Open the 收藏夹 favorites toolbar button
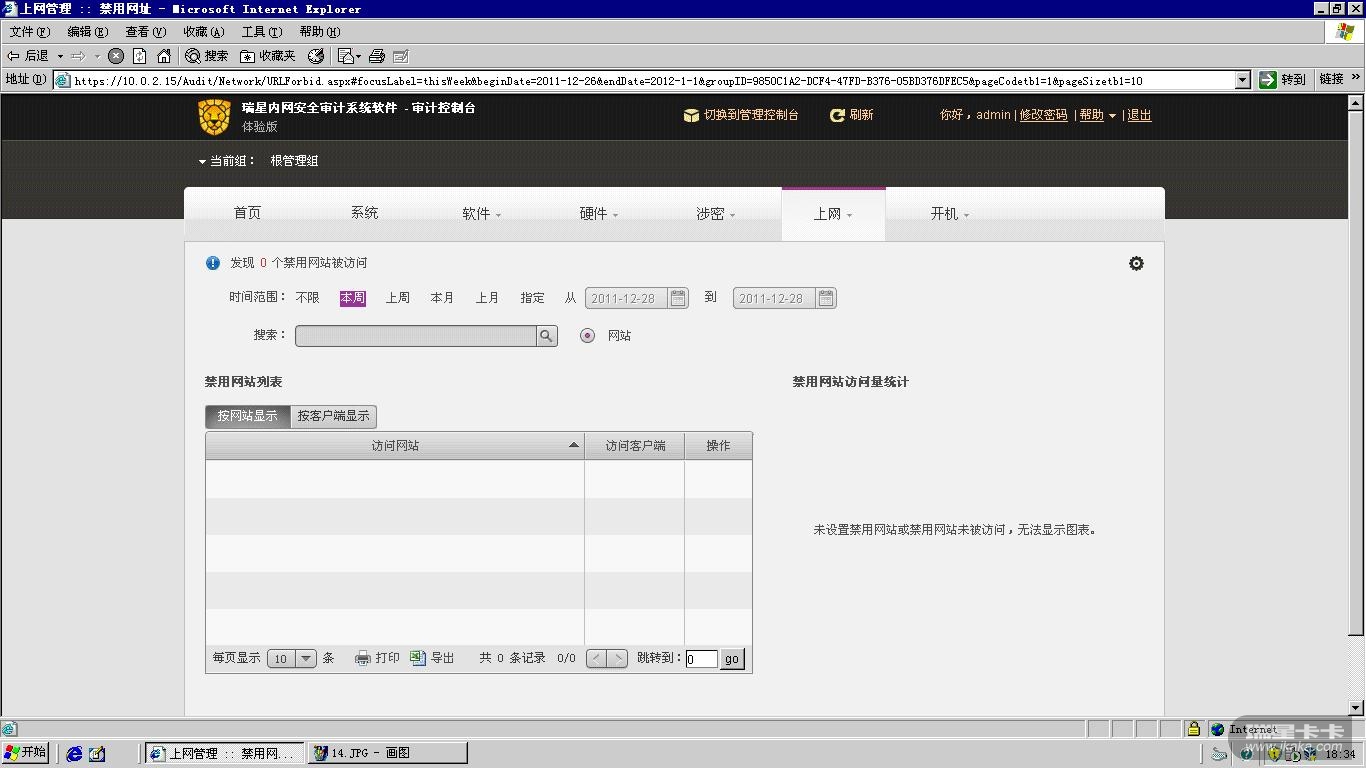The height and width of the screenshot is (768, 1366). pyautogui.click(x=267, y=56)
